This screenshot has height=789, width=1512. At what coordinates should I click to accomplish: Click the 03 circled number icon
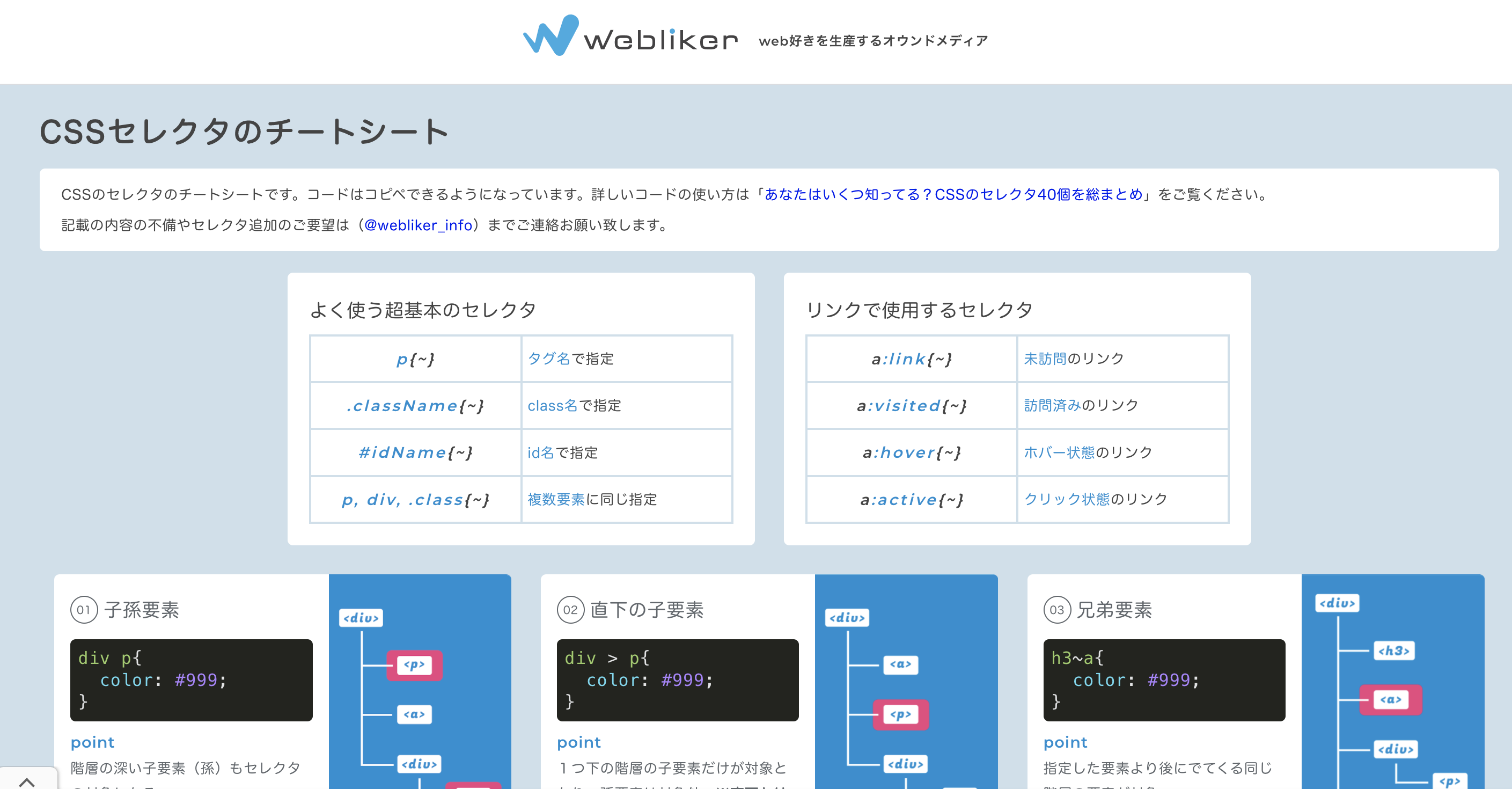coord(1056,610)
